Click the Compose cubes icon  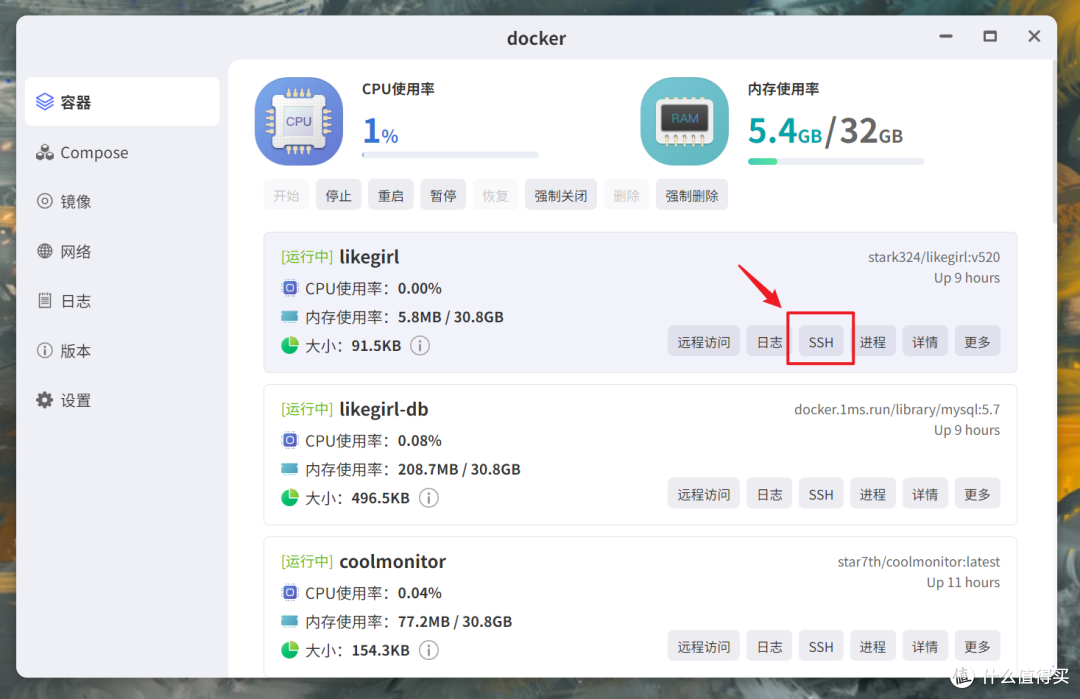pos(45,152)
